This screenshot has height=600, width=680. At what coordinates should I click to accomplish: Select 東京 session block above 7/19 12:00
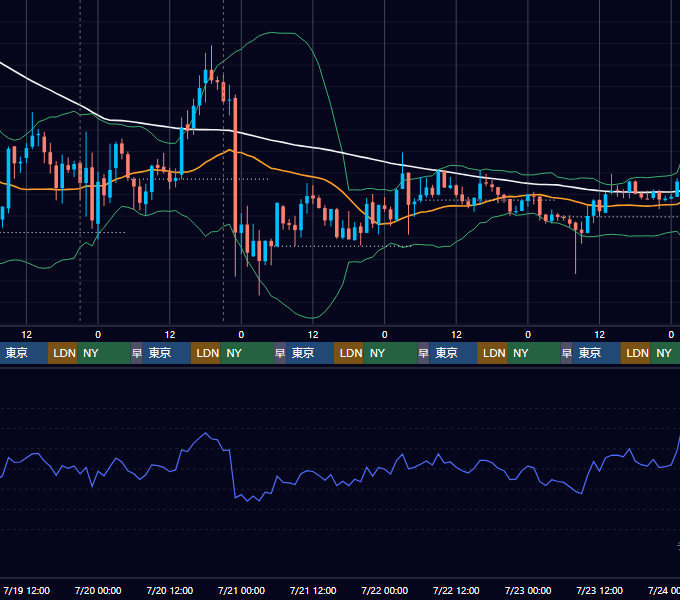point(23,353)
